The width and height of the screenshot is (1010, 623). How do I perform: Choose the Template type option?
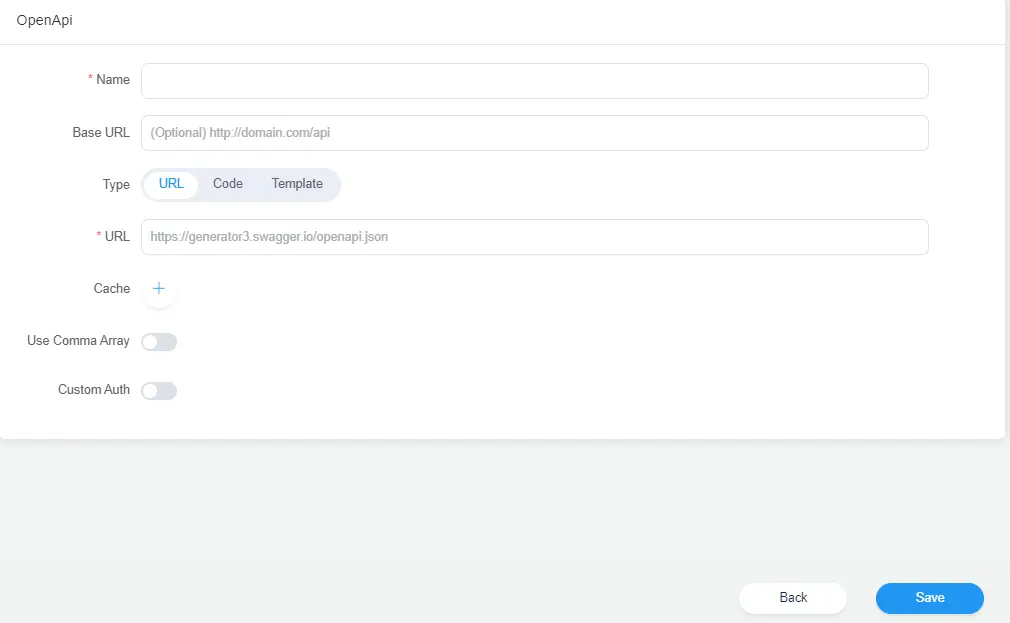pos(297,184)
